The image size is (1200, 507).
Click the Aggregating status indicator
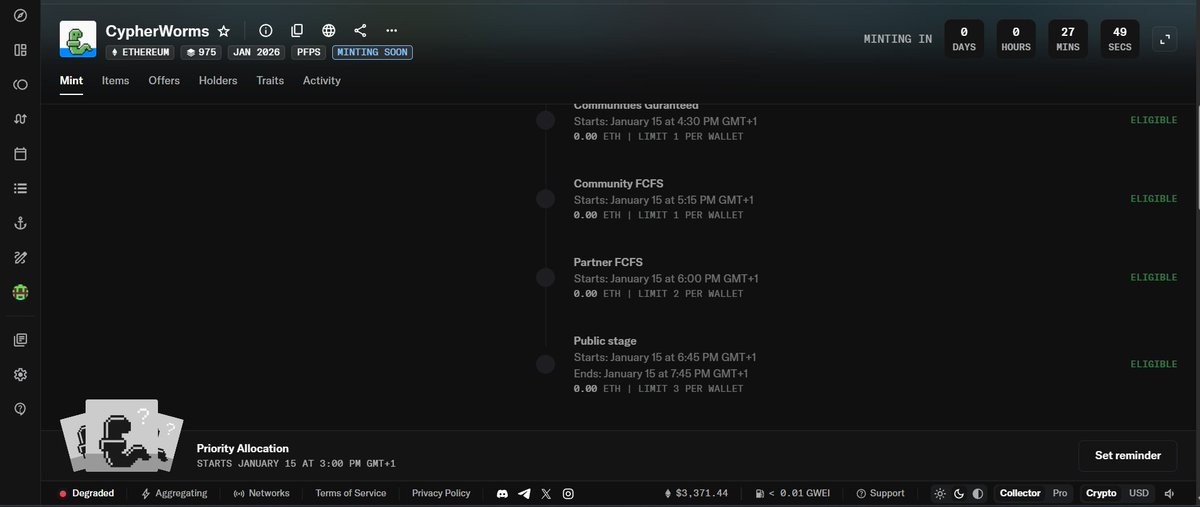click(x=175, y=493)
